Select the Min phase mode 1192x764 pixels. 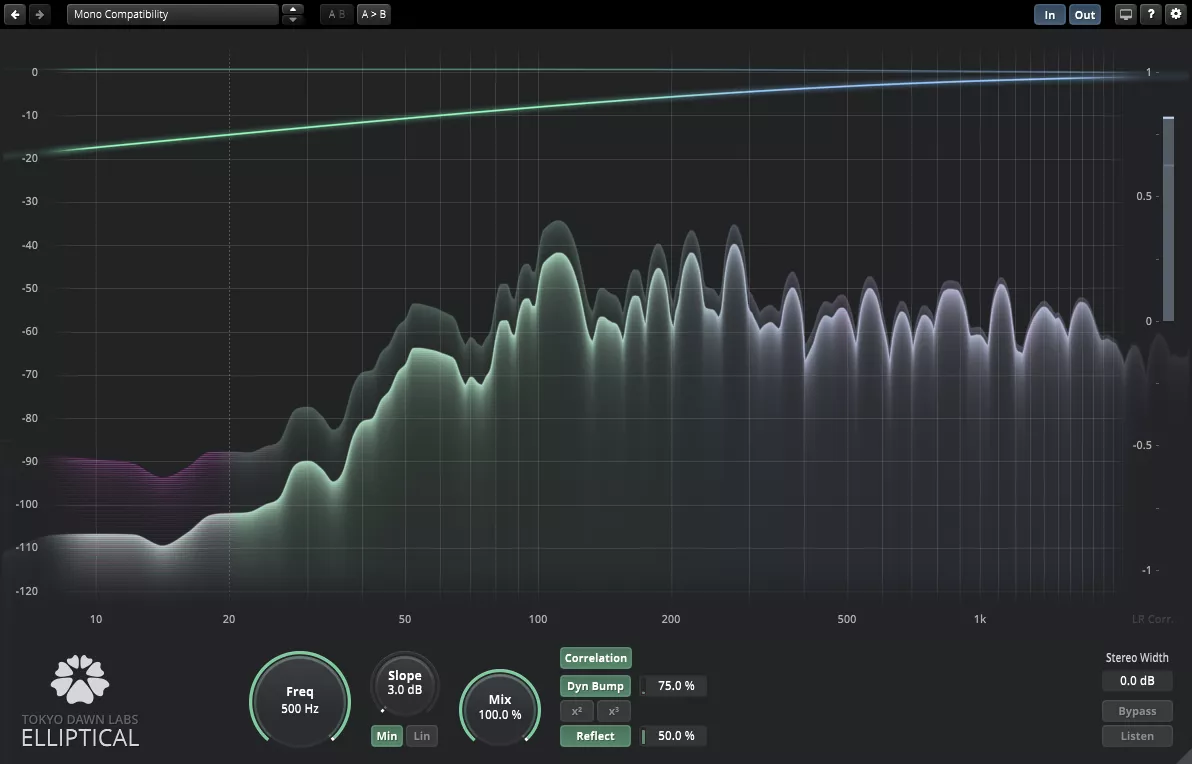pos(387,736)
